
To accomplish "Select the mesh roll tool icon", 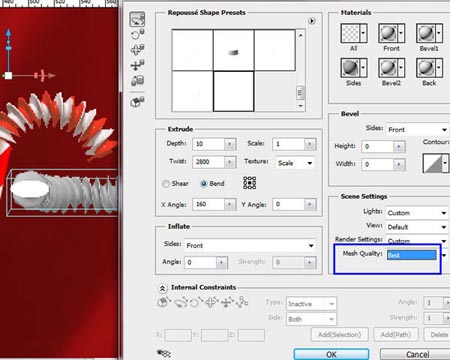I will point(137,34).
